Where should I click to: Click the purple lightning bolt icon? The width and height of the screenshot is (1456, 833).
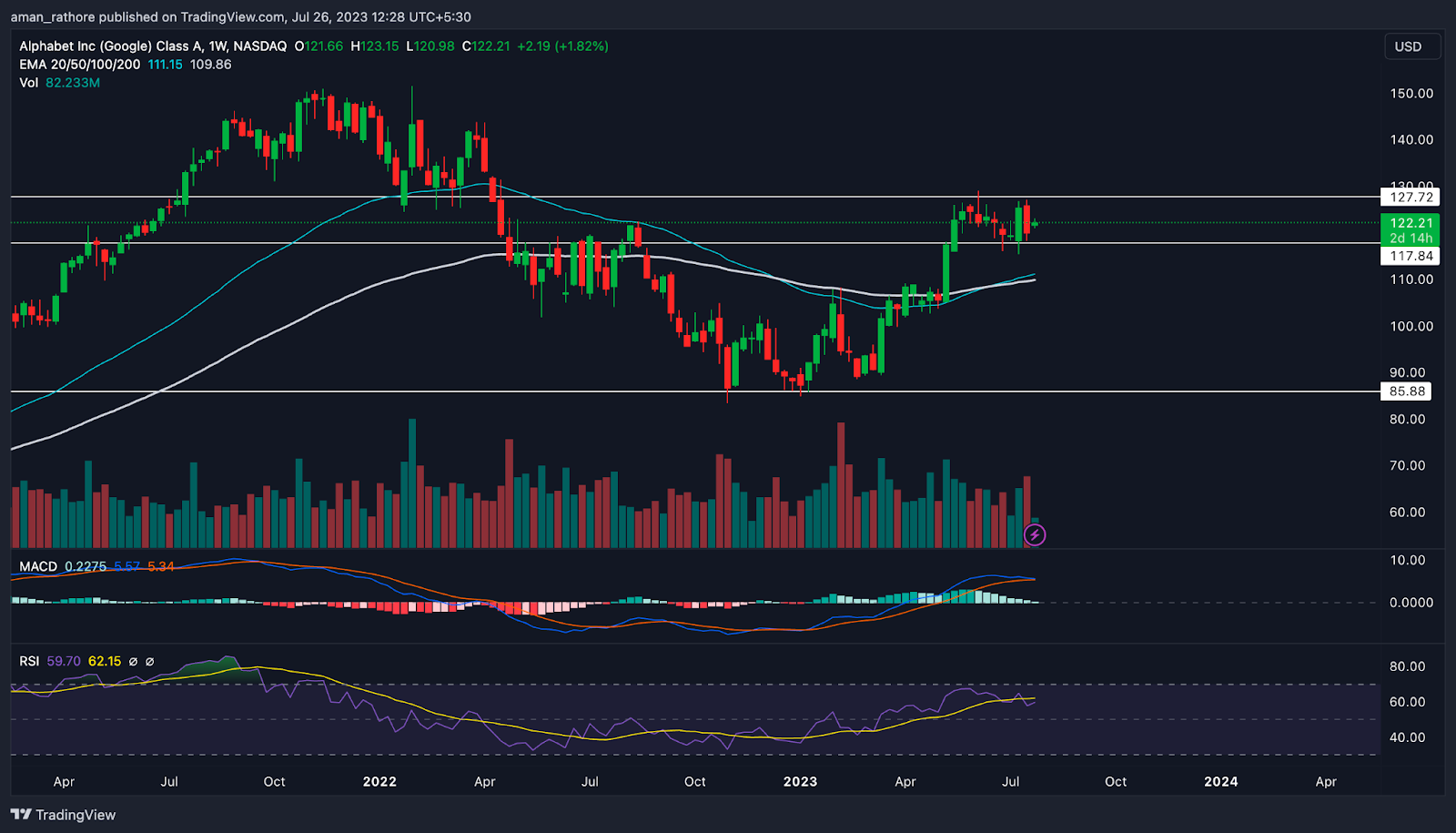[x=1035, y=534]
